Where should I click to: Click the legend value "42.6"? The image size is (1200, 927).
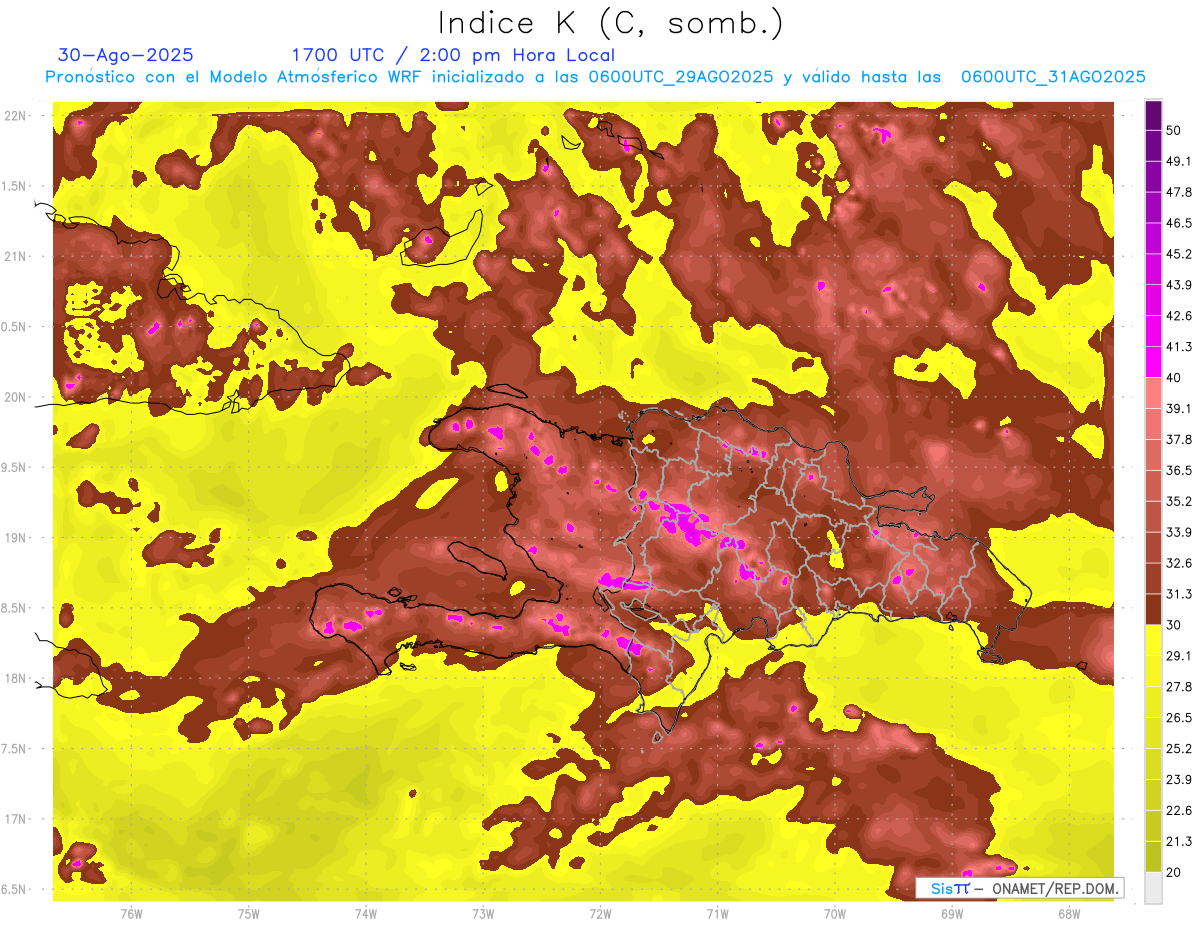[1179, 316]
